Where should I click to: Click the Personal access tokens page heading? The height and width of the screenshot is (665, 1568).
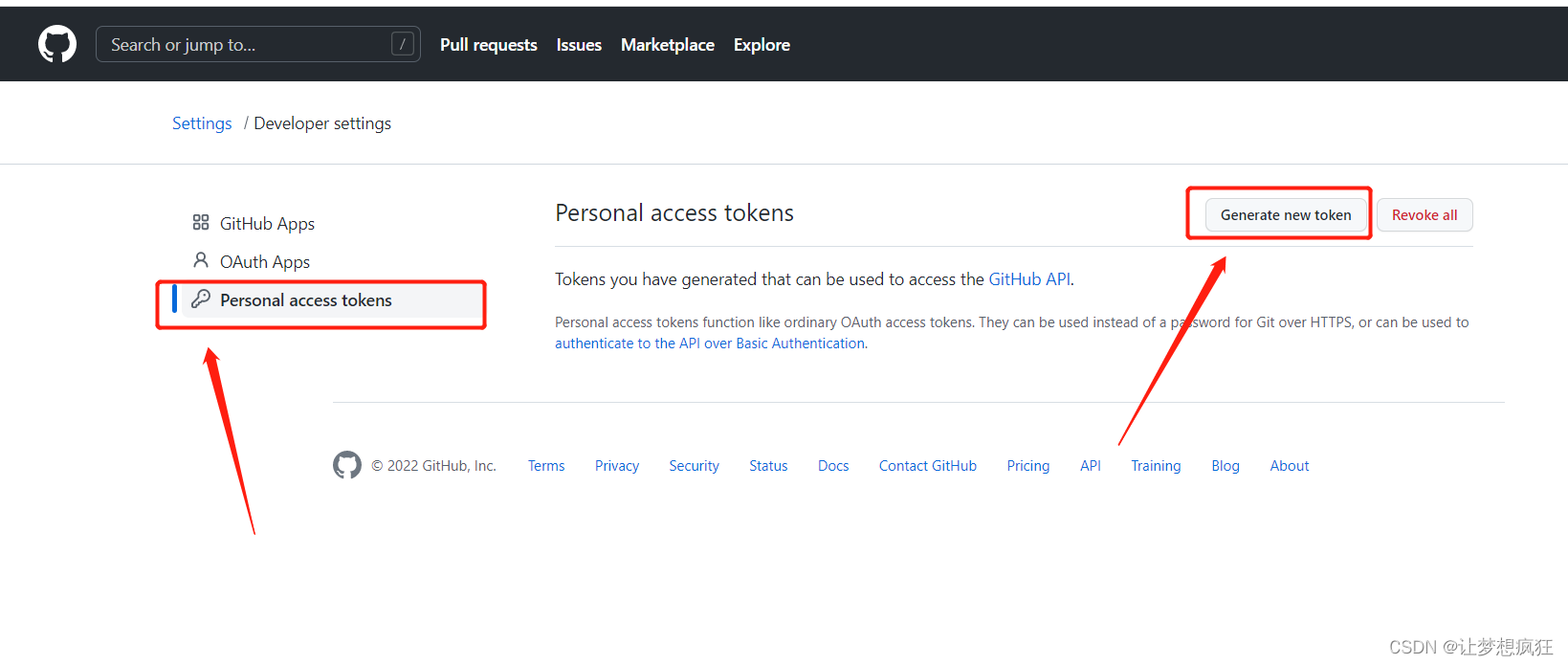[x=674, y=213]
